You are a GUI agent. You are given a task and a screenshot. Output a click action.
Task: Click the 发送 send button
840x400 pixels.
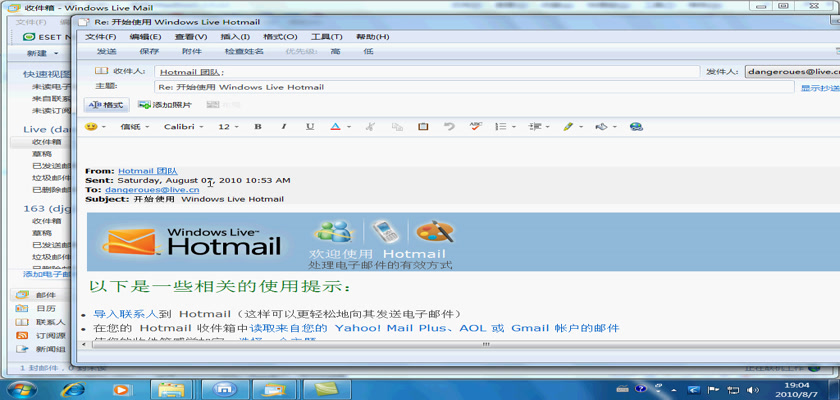[x=106, y=51]
